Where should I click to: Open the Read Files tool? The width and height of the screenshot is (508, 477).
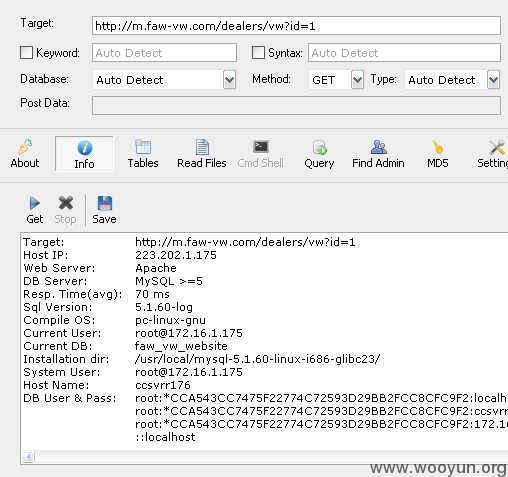tap(202, 154)
